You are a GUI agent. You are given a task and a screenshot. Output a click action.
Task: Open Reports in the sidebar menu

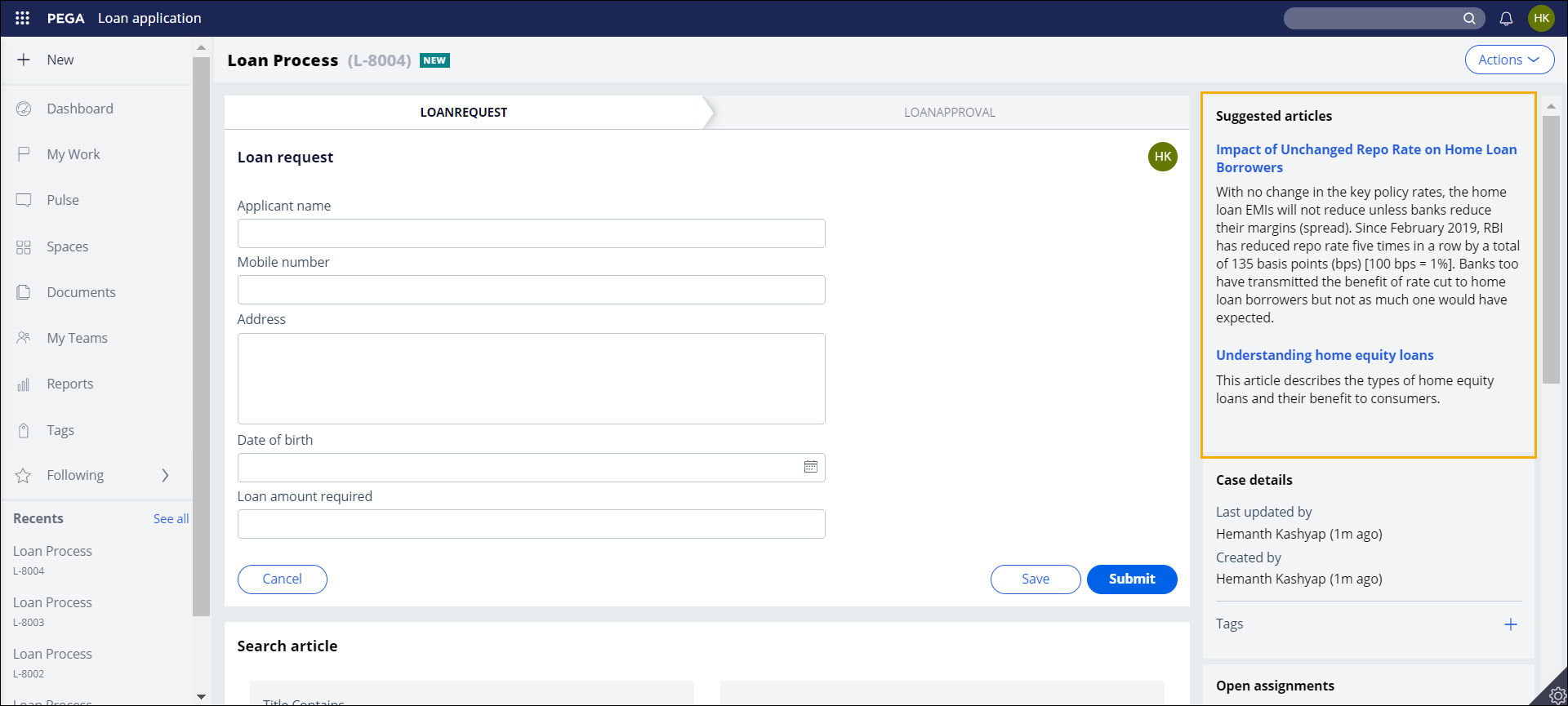tap(70, 384)
